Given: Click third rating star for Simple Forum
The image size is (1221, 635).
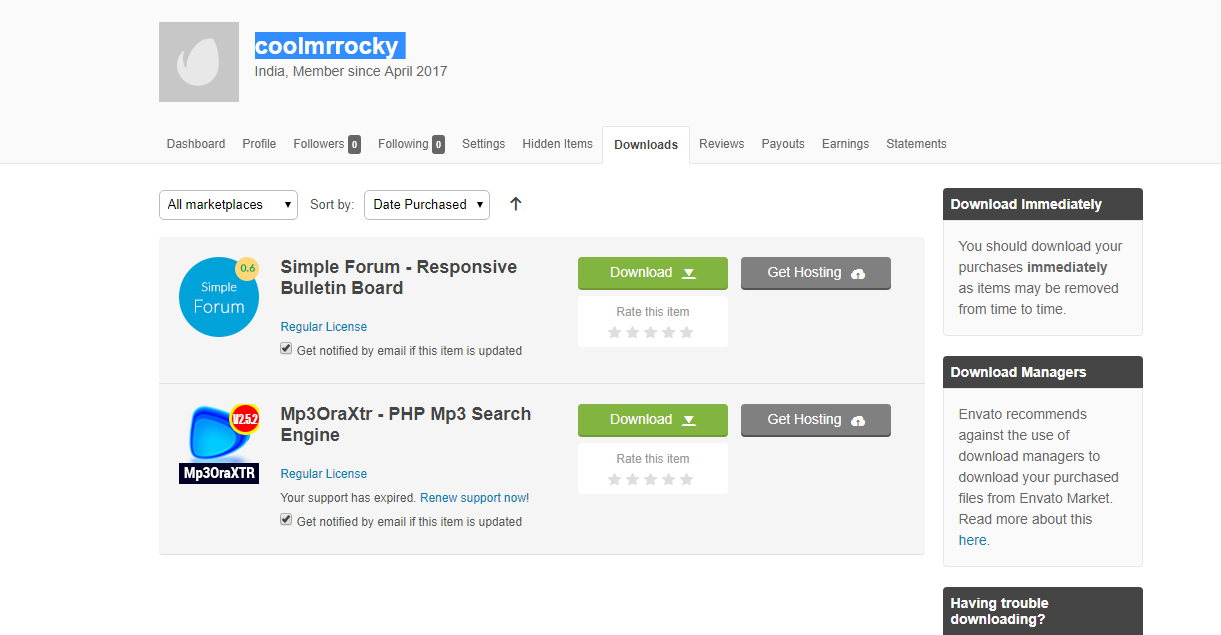Looking at the screenshot, I should pyautogui.click(x=651, y=332).
